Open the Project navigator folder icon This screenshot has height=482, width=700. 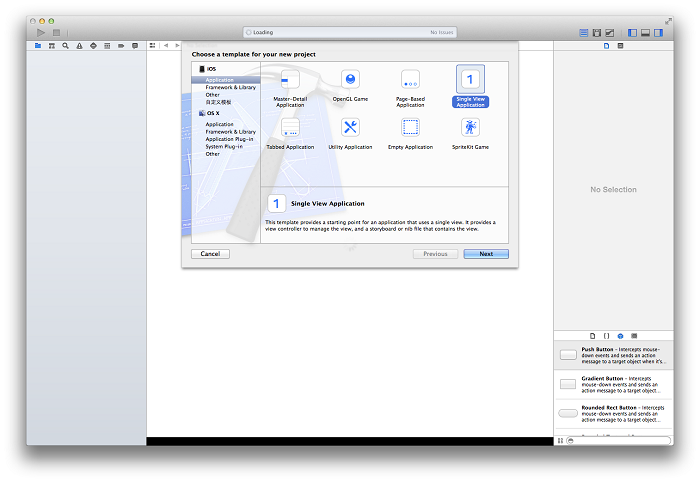point(38,46)
